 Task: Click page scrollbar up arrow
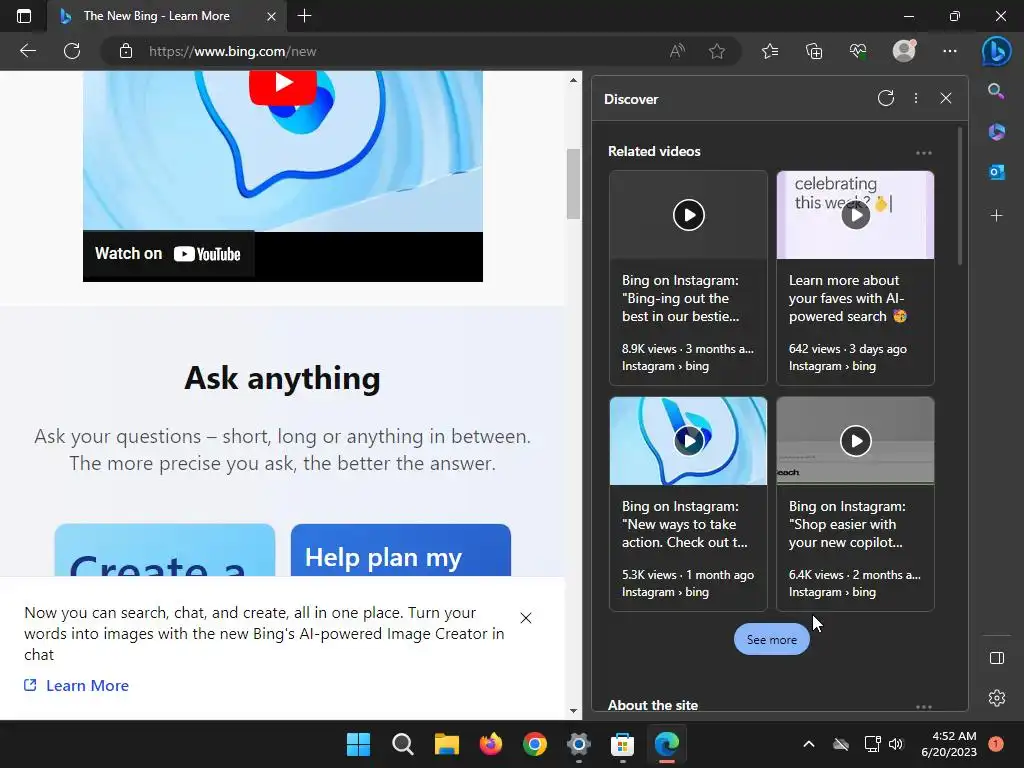573,80
